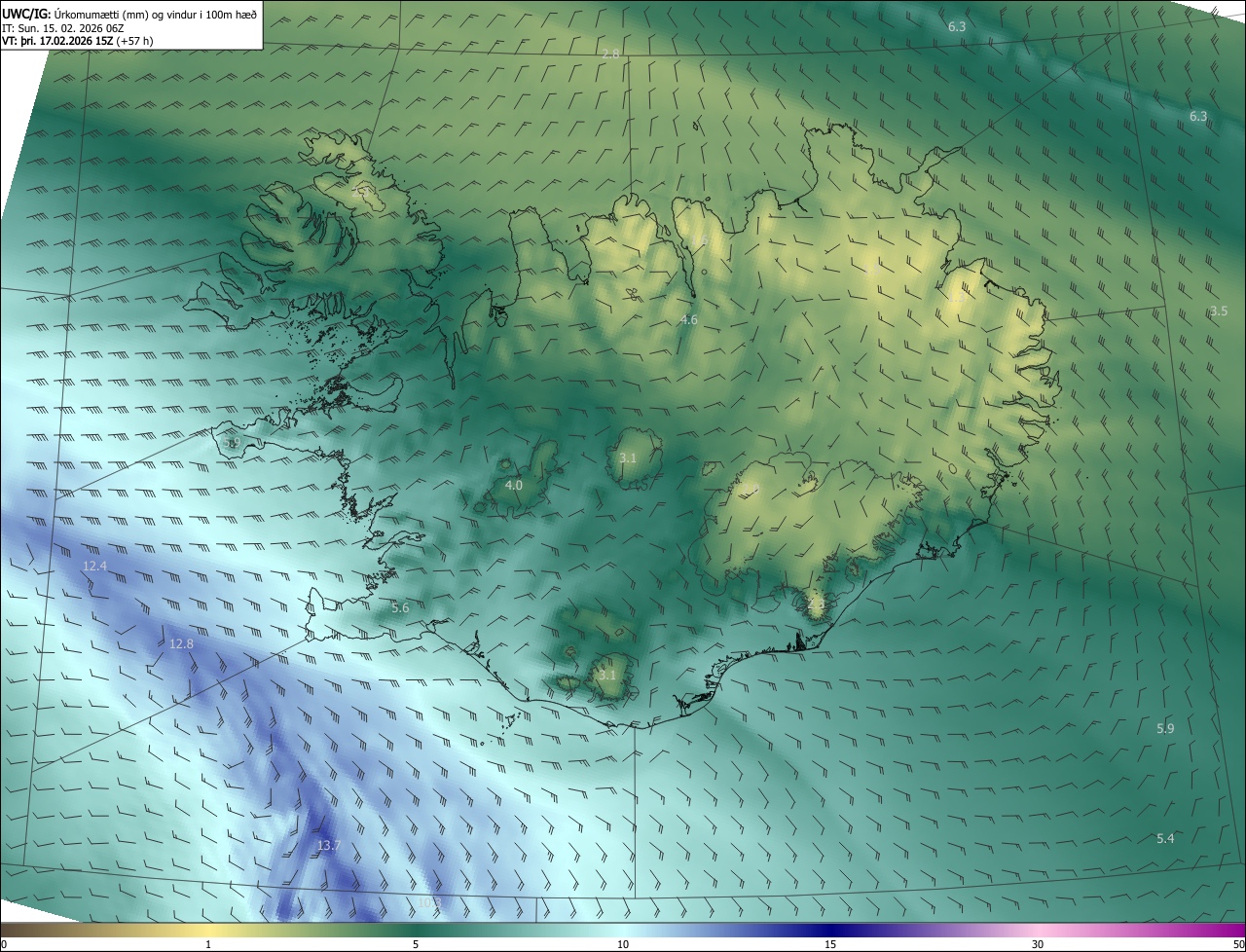Click the legend tick label 1
1246x952 pixels.
click(208, 944)
